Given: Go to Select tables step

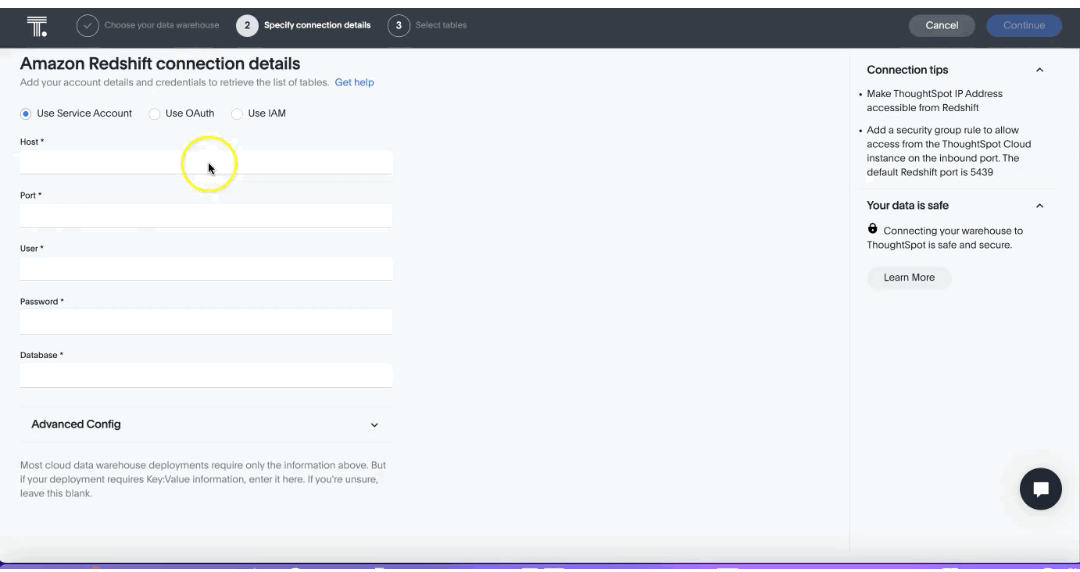Looking at the screenshot, I should click(x=441, y=25).
